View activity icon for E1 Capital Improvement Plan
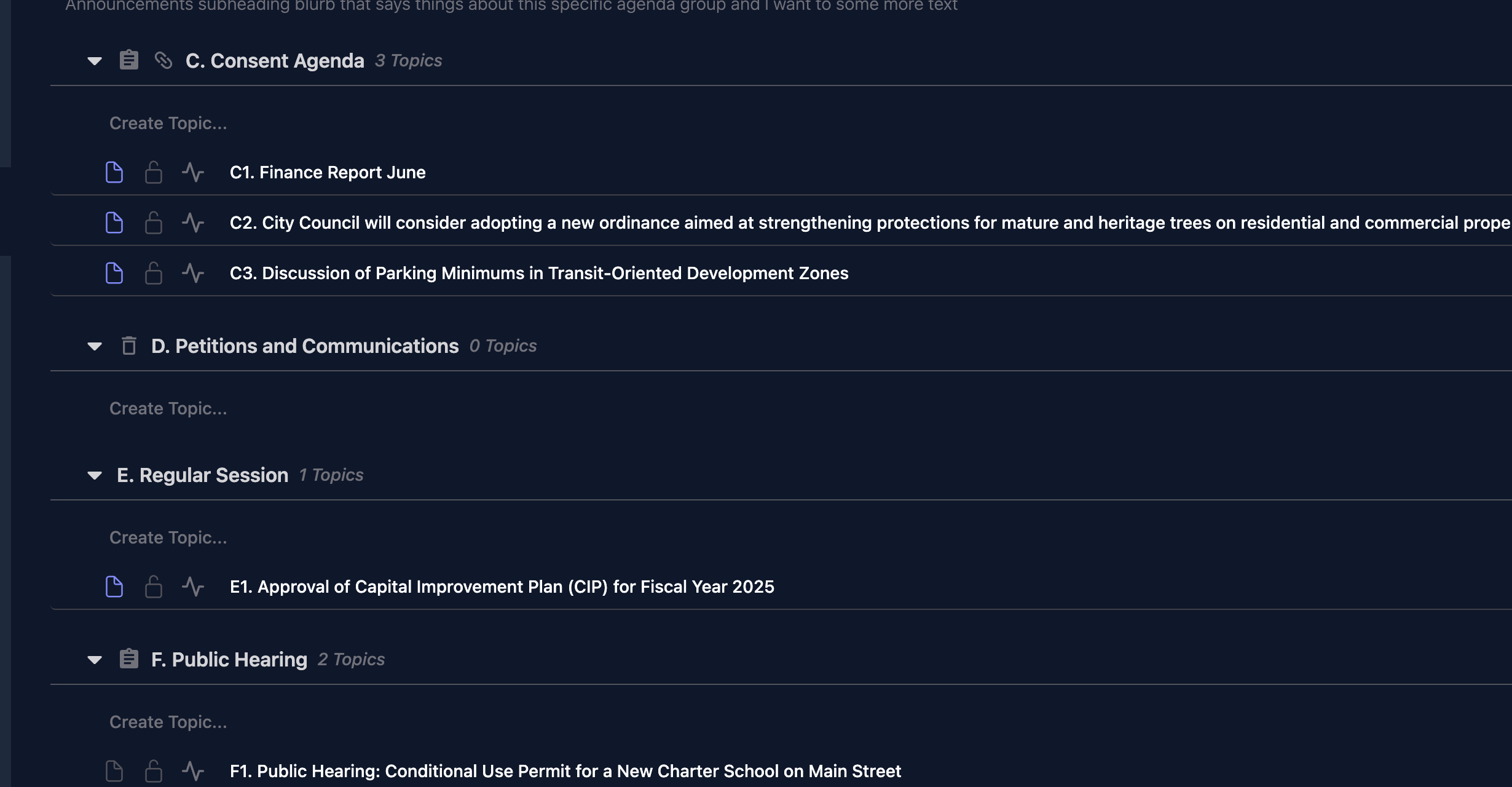Screen dimensions: 1512x787 pyautogui.click(x=193, y=587)
